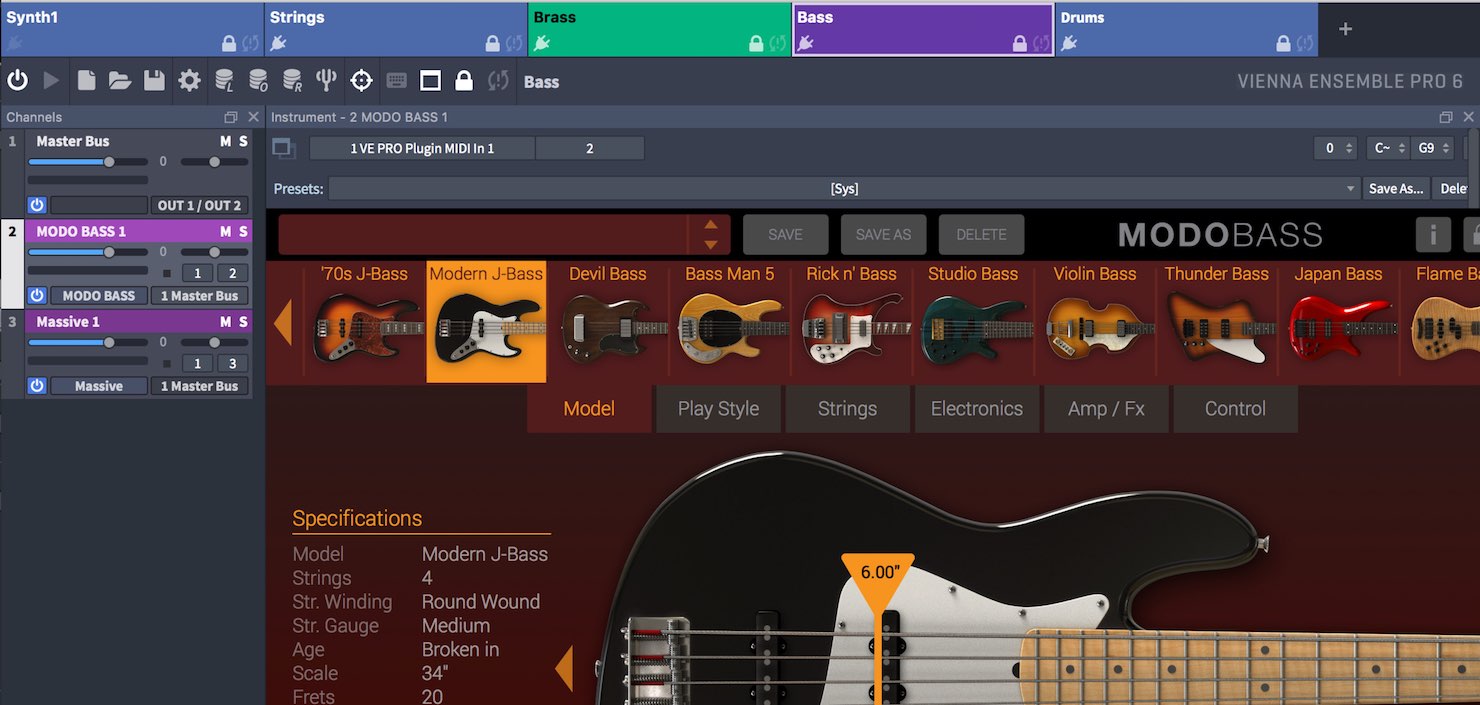1480x705 pixels.
Task: Mute the MODO BASS 1 channel
Action: tap(225, 231)
